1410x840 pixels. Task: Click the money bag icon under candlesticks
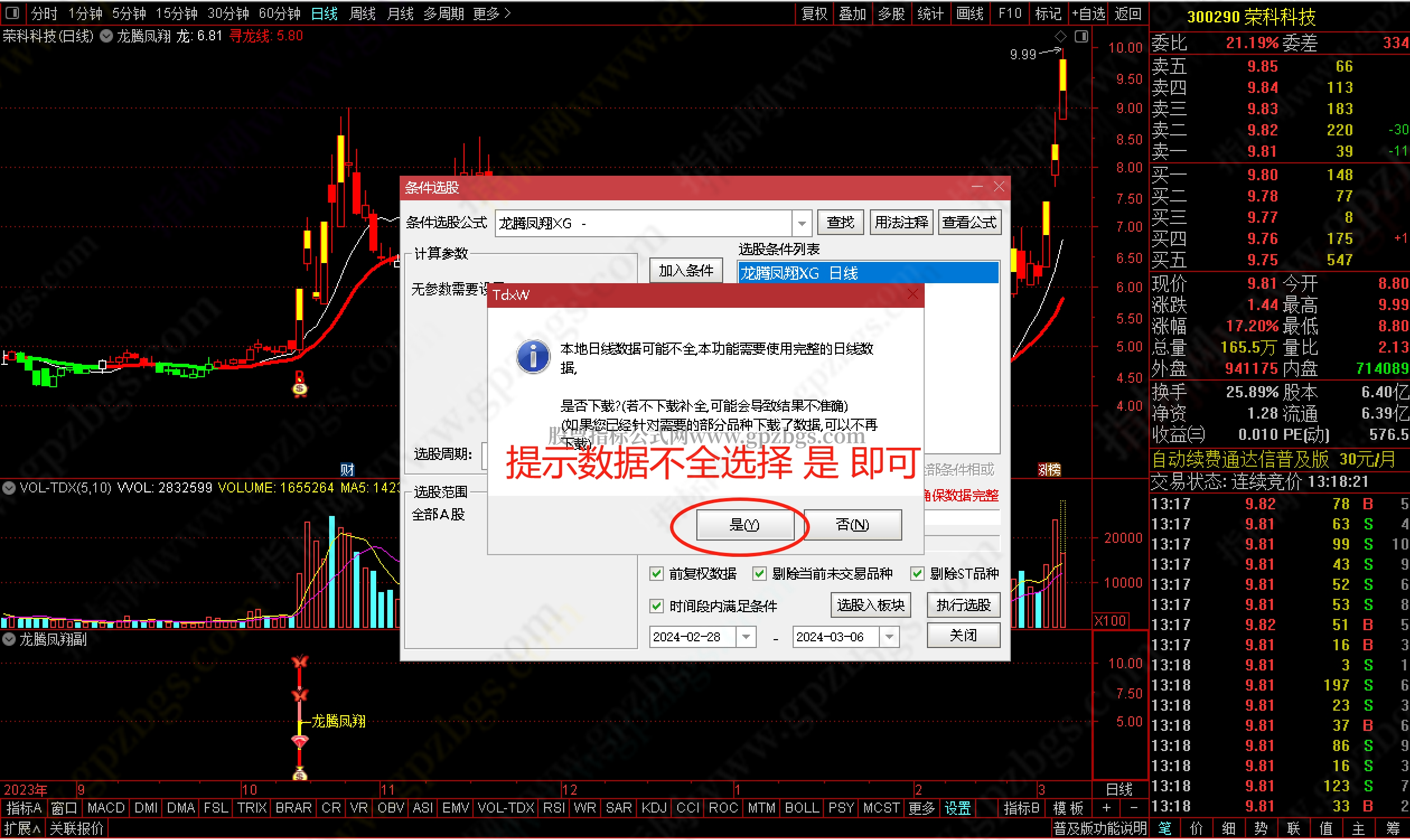coord(299,388)
